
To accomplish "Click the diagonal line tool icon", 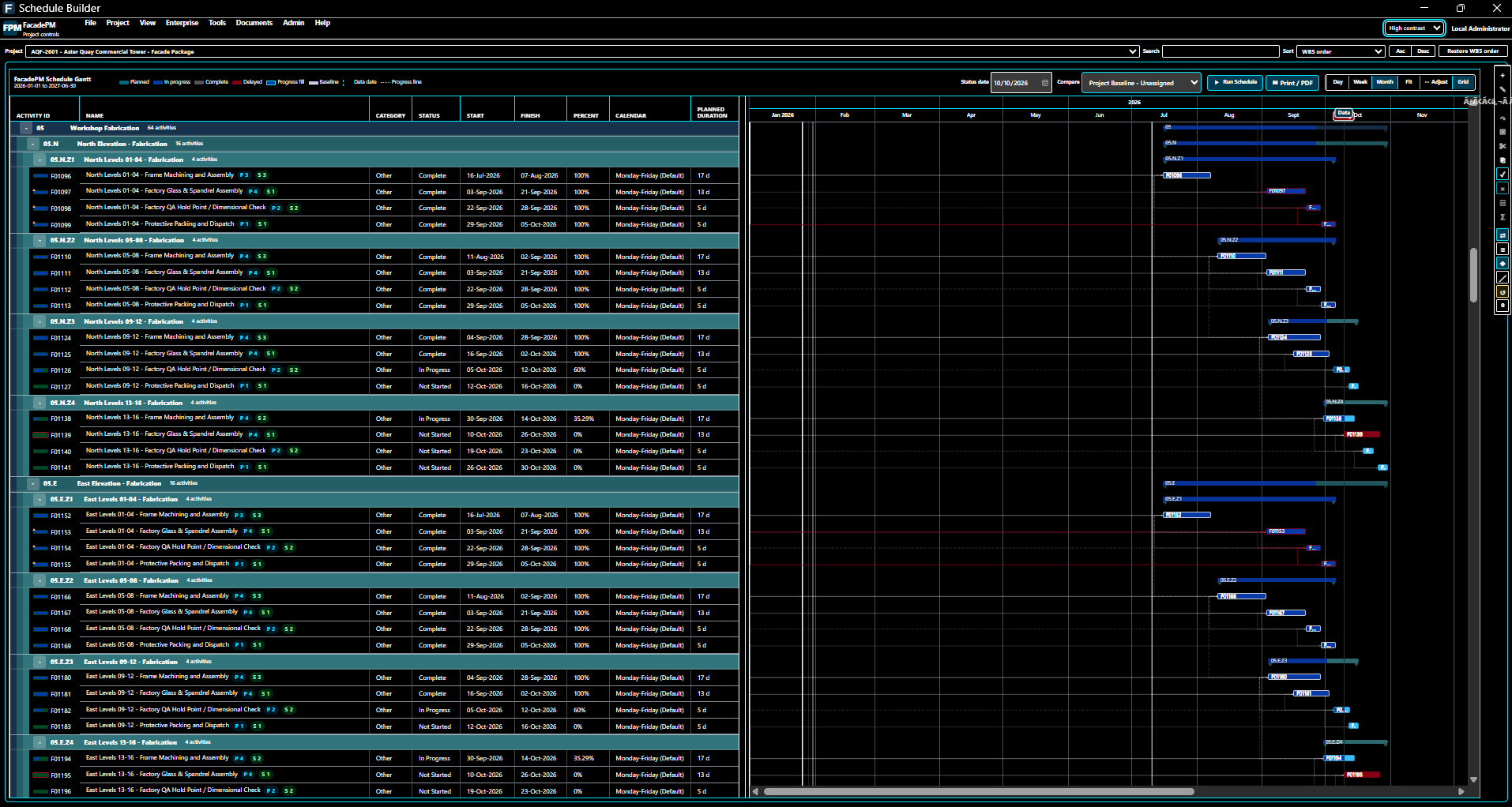I will [x=1503, y=278].
